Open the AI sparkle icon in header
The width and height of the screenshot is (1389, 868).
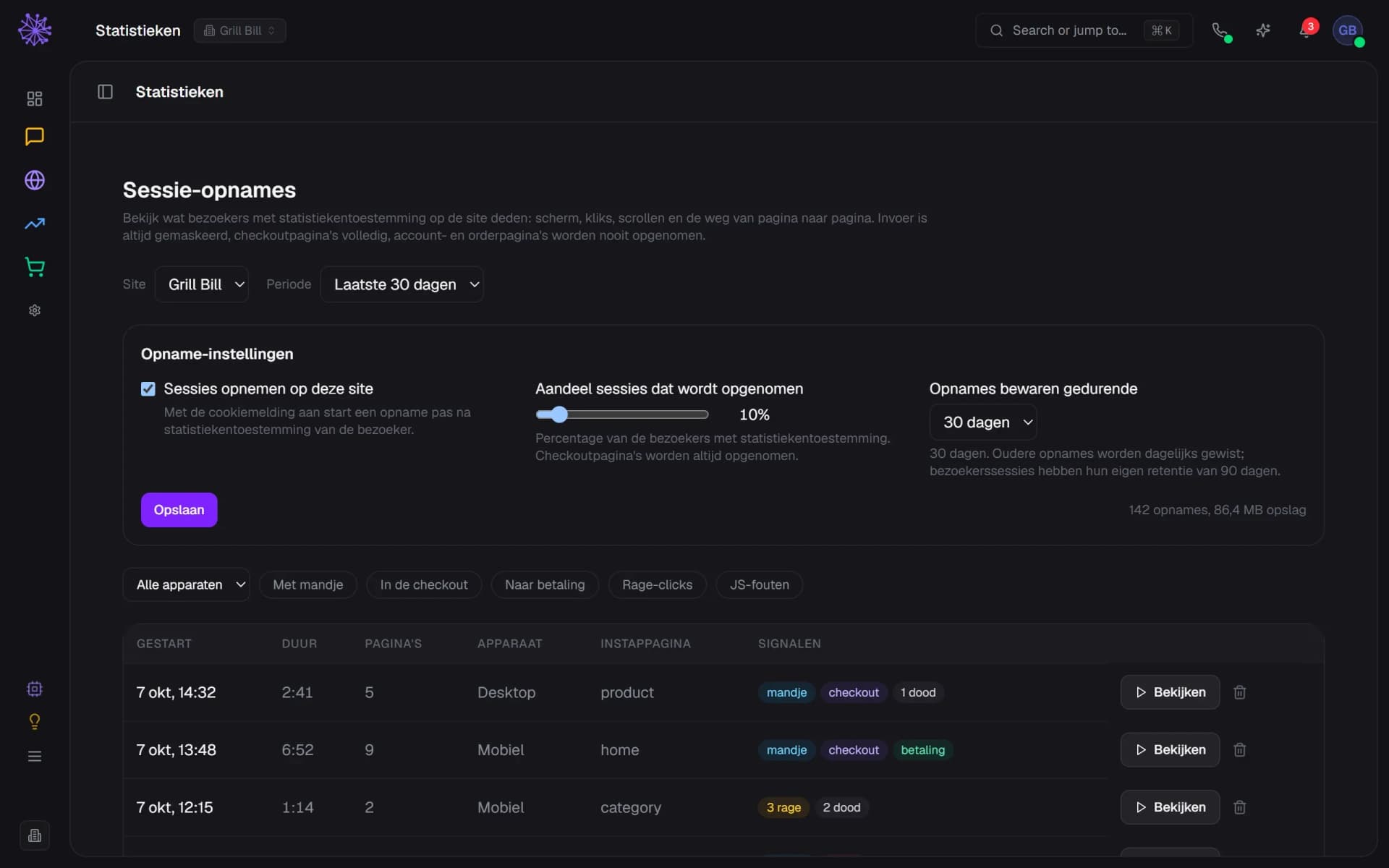(1263, 30)
